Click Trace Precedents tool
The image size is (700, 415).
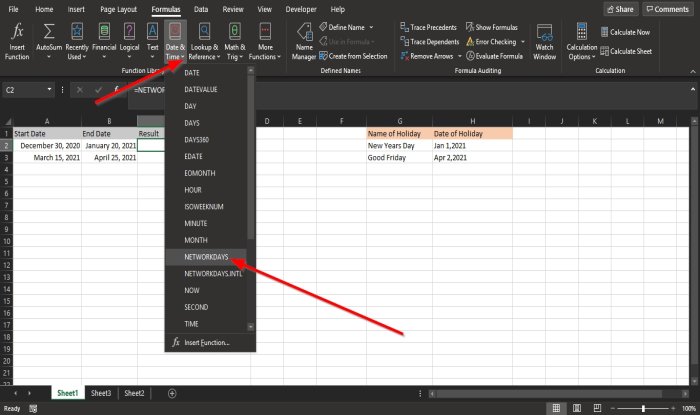[x=430, y=28]
